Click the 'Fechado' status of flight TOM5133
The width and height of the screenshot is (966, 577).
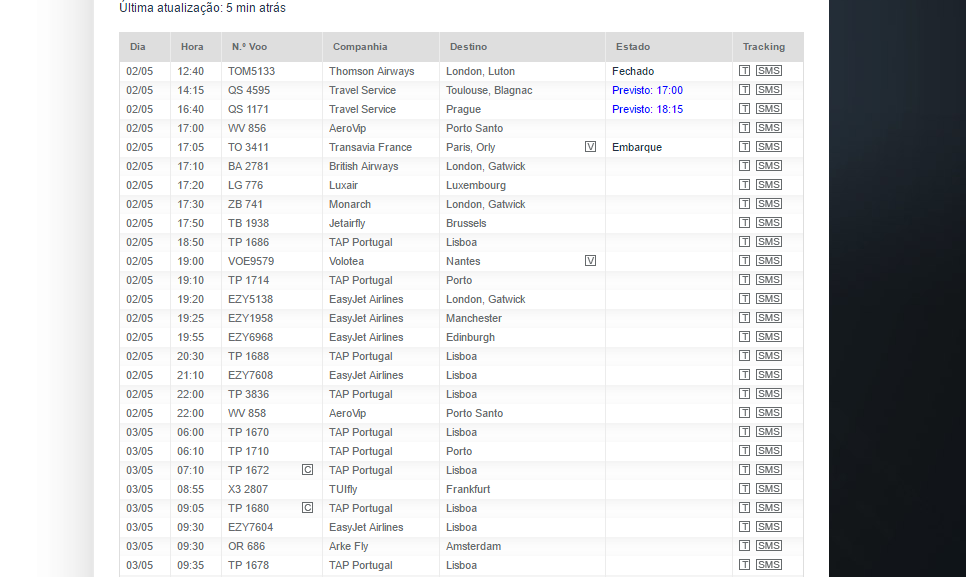[633, 71]
